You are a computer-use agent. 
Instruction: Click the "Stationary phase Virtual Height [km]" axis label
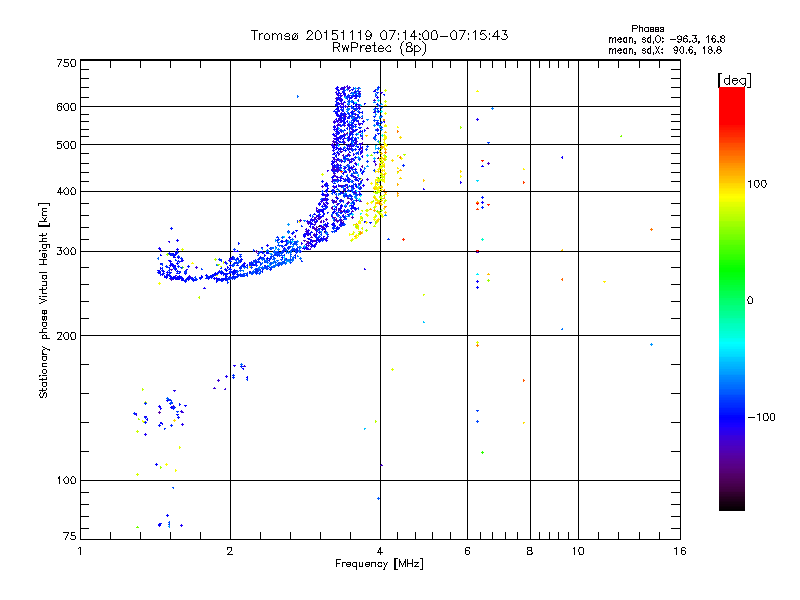[44, 301]
